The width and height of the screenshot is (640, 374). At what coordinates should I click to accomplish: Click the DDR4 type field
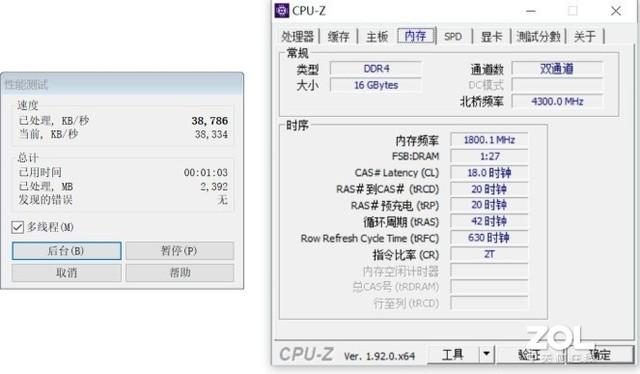(376, 69)
